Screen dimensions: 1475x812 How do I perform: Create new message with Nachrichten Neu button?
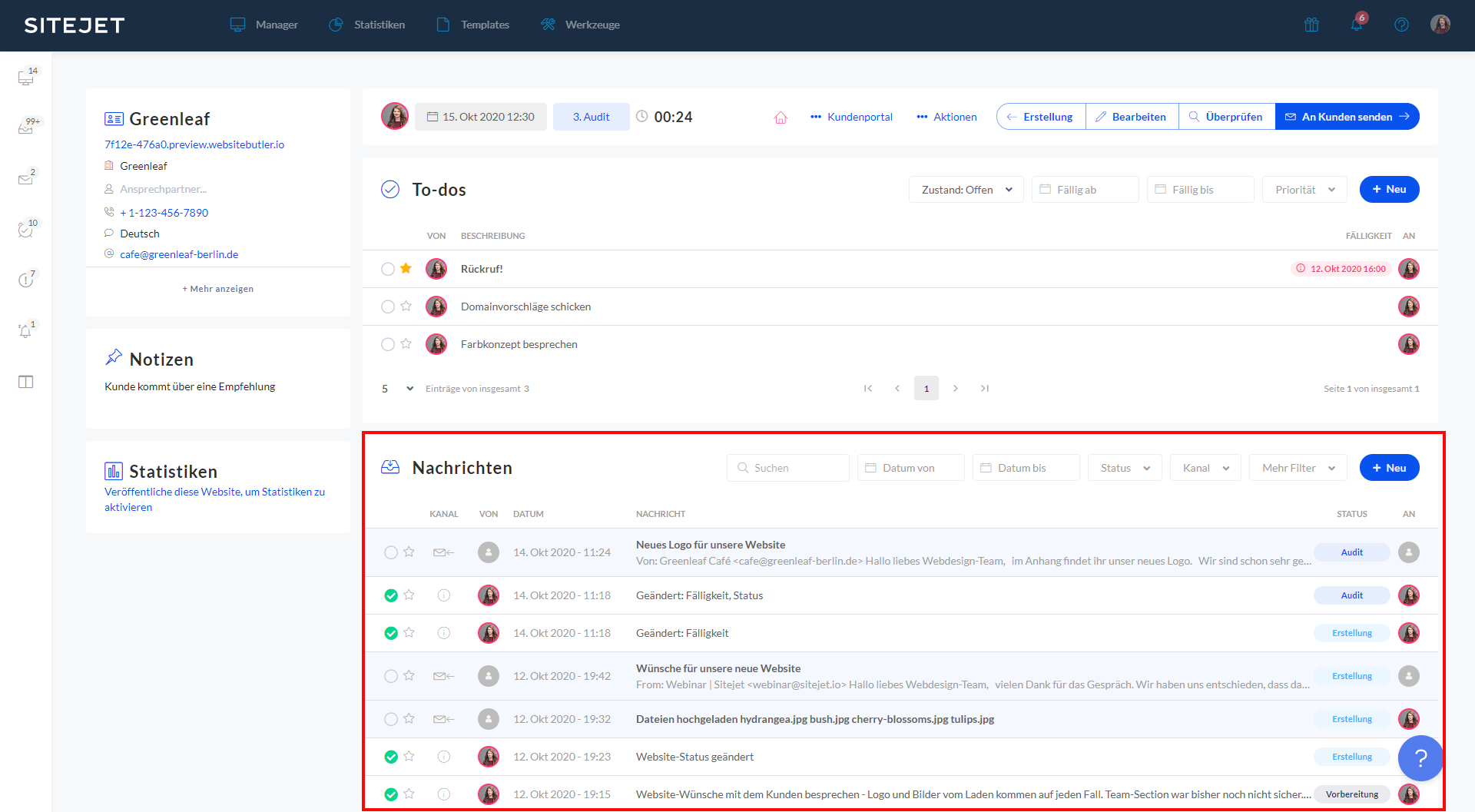tap(1389, 468)
